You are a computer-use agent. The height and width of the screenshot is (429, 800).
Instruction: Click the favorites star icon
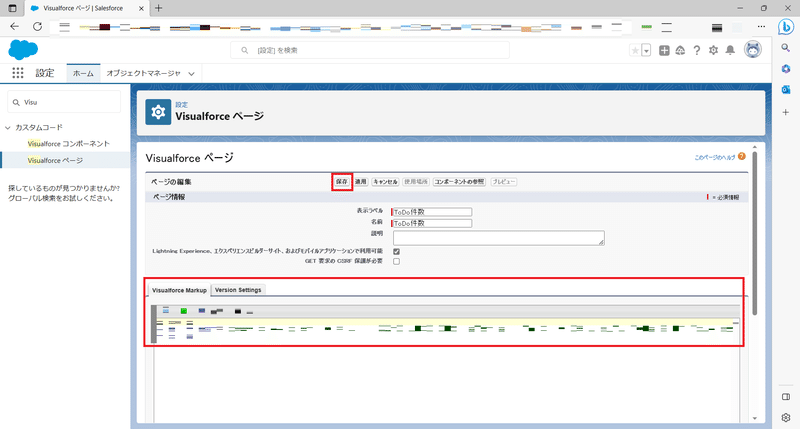(635, 50)
